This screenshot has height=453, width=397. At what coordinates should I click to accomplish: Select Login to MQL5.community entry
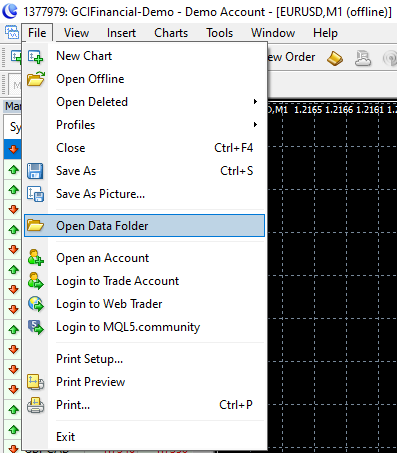tap(144, 327)
